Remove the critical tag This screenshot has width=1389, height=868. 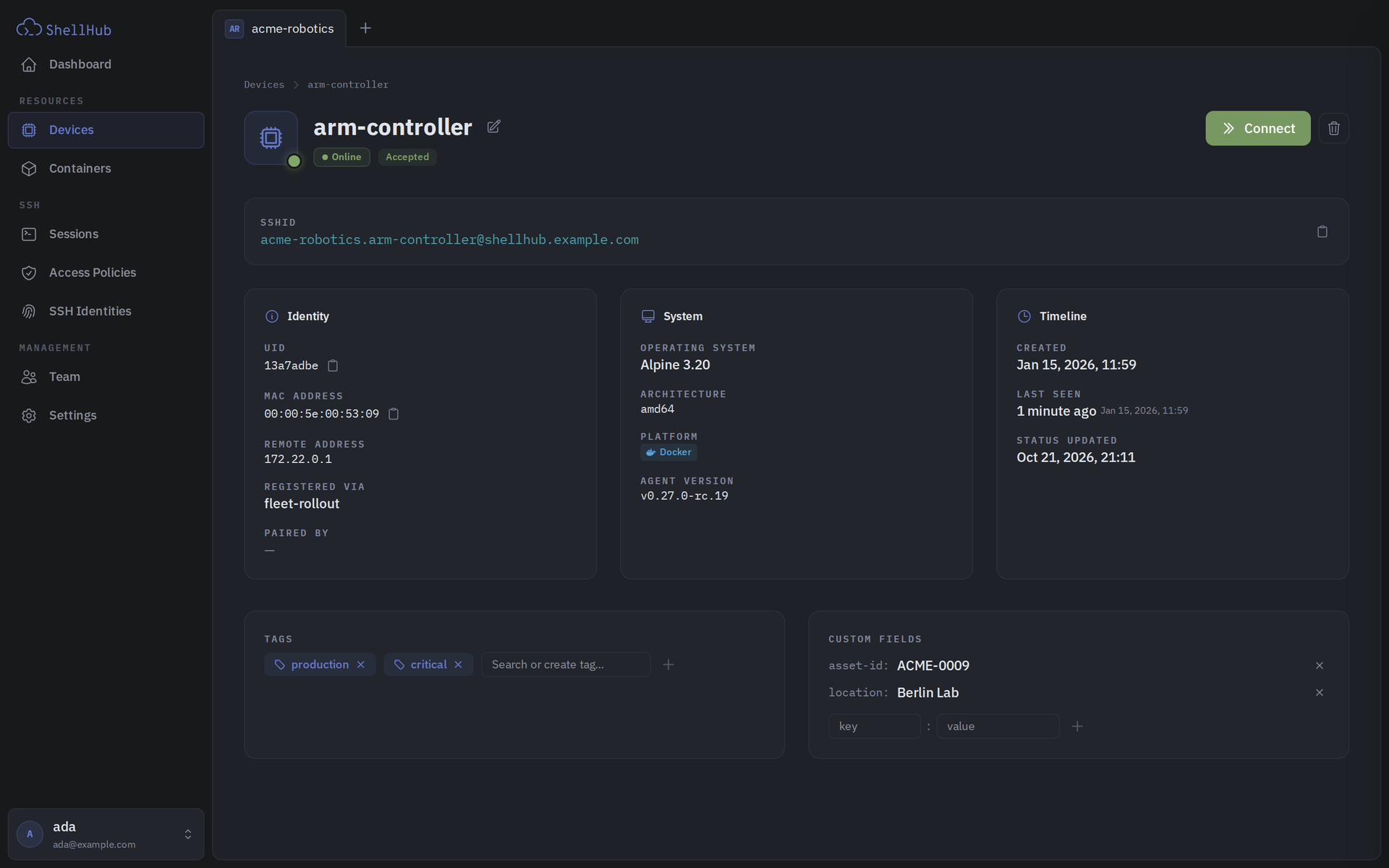(458, 665)
